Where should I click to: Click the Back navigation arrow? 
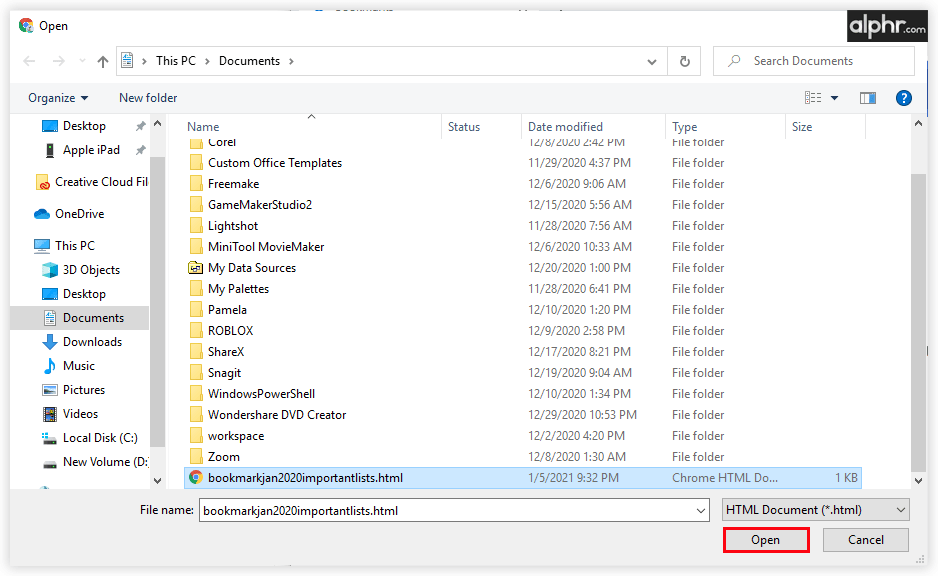pos(29,61)
